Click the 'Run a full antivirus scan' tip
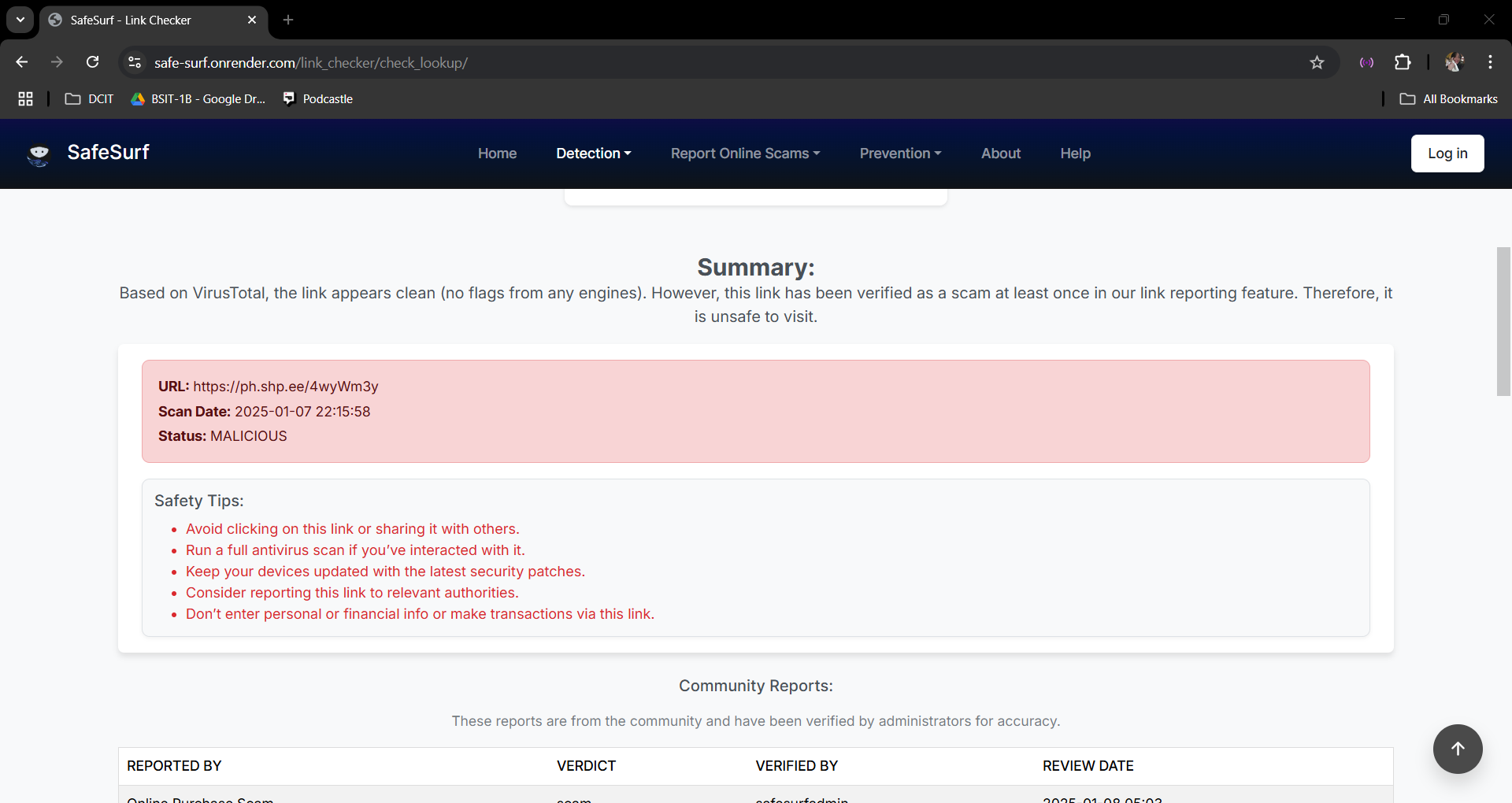This screenshot has height=803, width=1512. pos(355,550)
